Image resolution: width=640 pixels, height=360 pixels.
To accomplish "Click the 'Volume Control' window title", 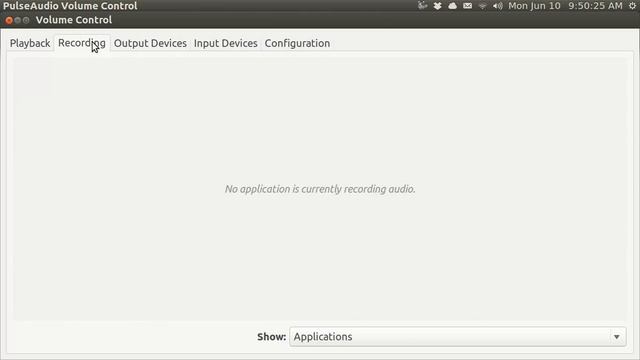I will click(x=73, y=20).
